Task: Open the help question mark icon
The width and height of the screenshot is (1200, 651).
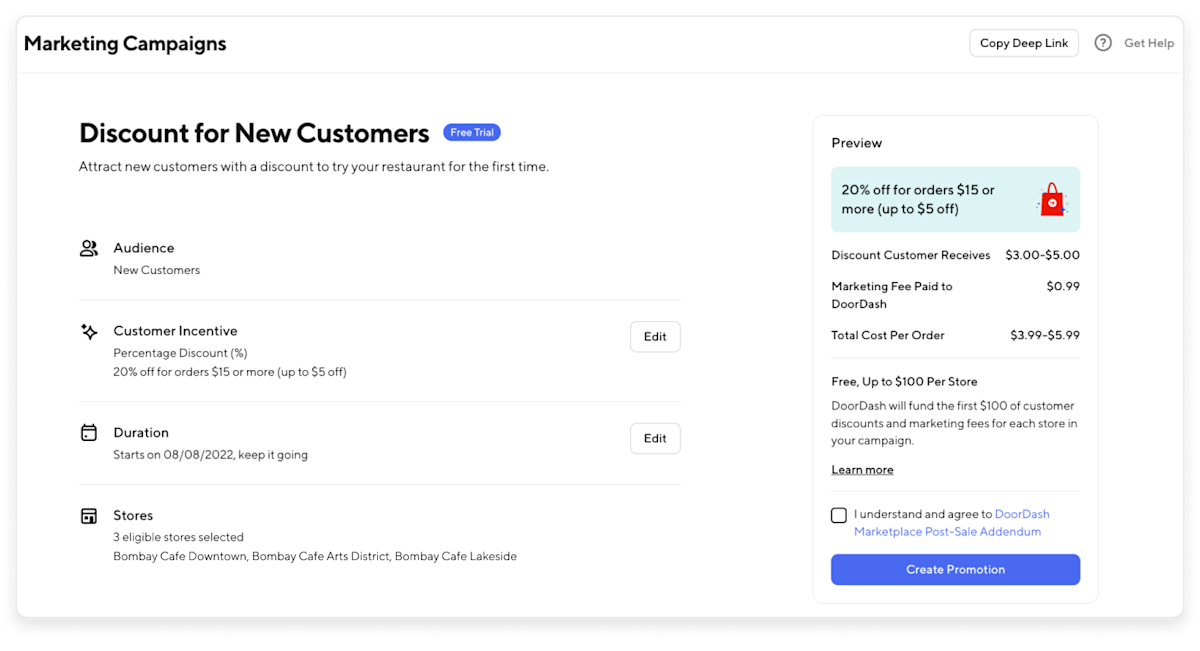Action: [x=1103, y=43]
